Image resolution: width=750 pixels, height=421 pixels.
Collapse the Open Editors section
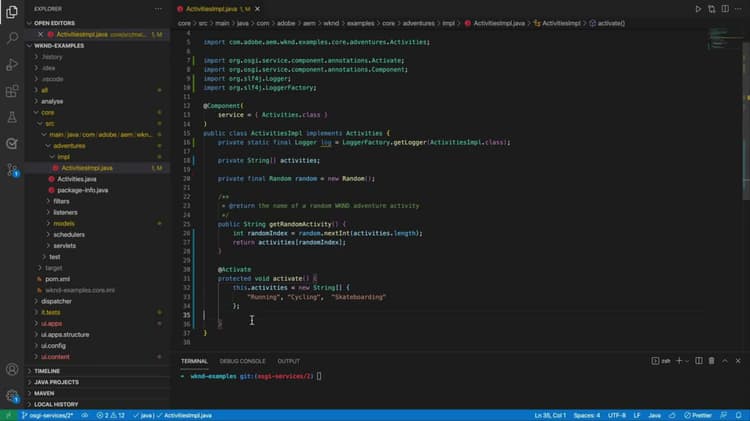(54, 23)
